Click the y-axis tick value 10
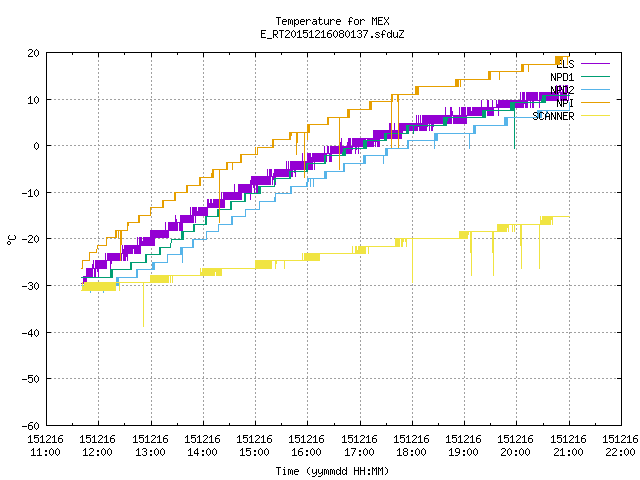 (33, 100)
